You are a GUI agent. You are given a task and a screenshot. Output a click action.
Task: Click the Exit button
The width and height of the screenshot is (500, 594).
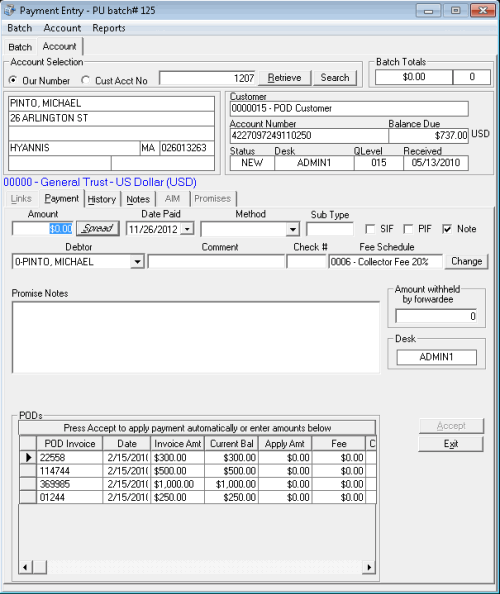tap(451, 444)
